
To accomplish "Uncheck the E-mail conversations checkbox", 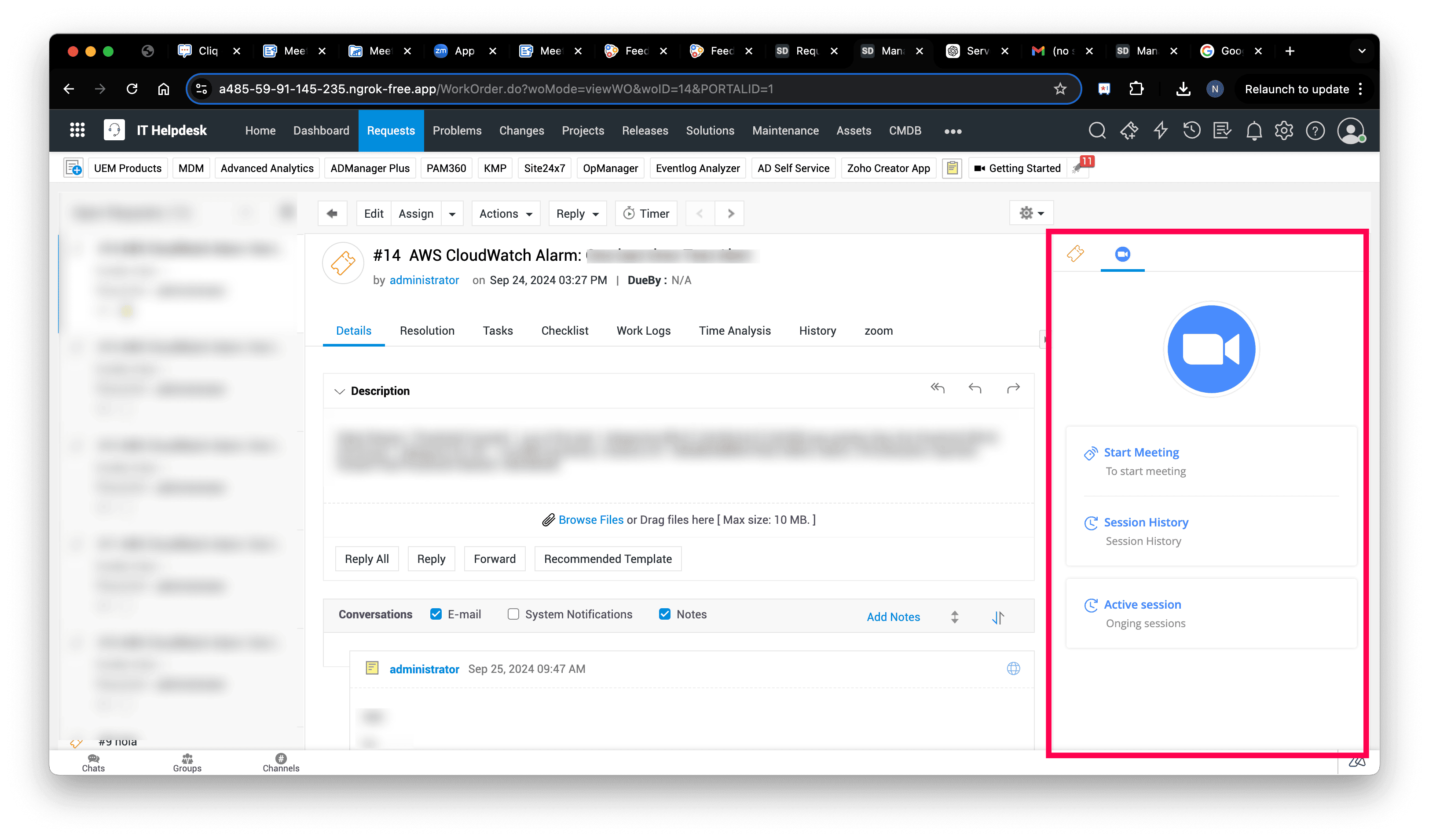I will tap(436, 614).
